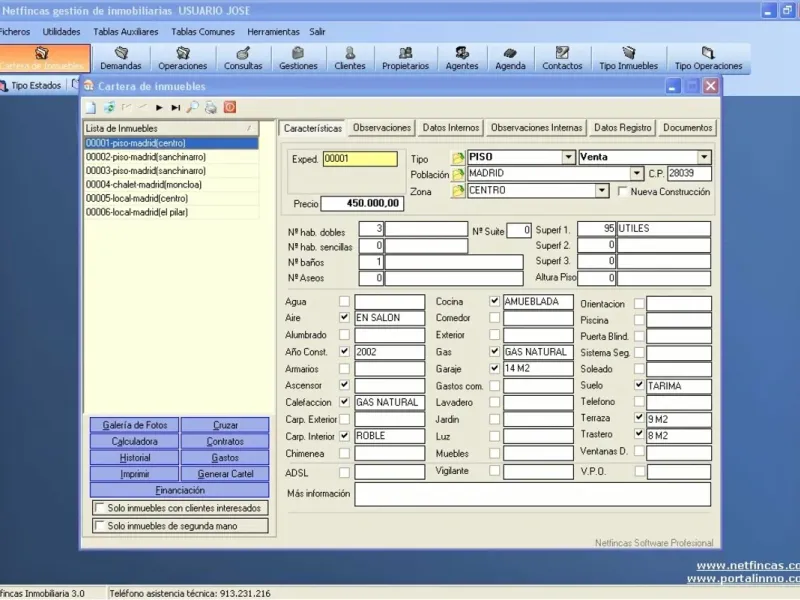The height and width of the screenshot is (600, 800).
Task: Click the new record page icon
Action: (90, 107)
